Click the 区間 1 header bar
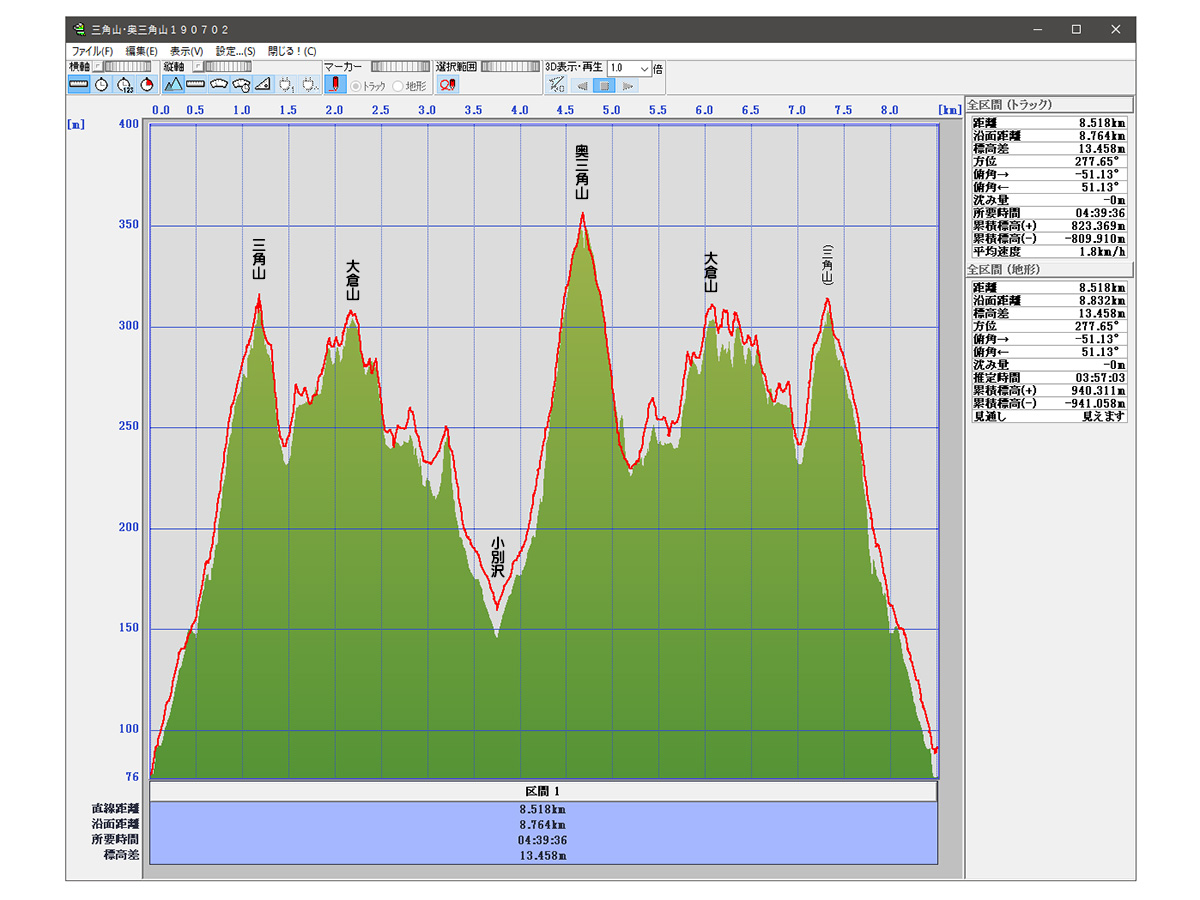Image resolution: width=1200 pixels, height=900 pixels. (x=543, y=791)
